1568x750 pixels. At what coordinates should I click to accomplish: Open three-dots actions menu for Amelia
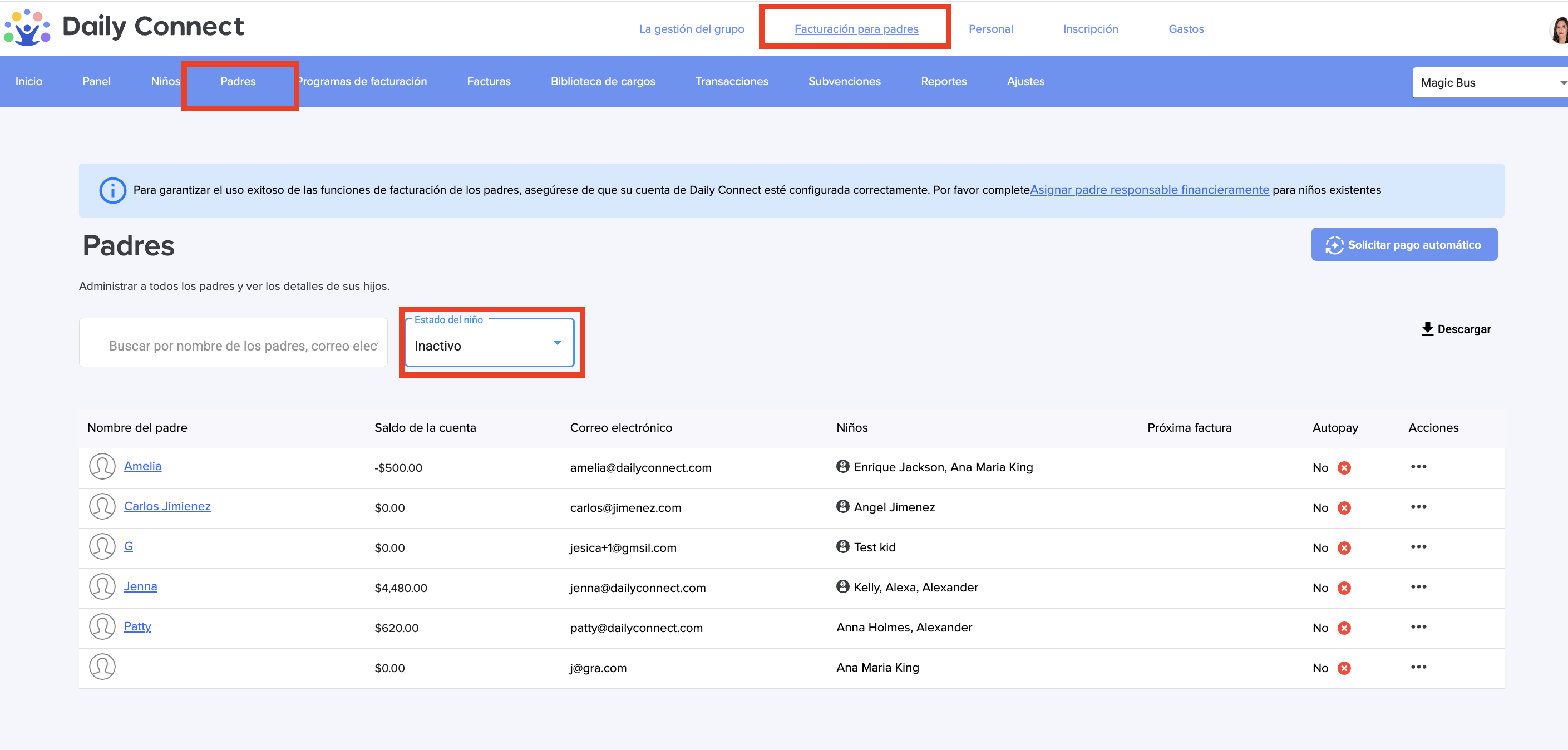[1418, 467]
